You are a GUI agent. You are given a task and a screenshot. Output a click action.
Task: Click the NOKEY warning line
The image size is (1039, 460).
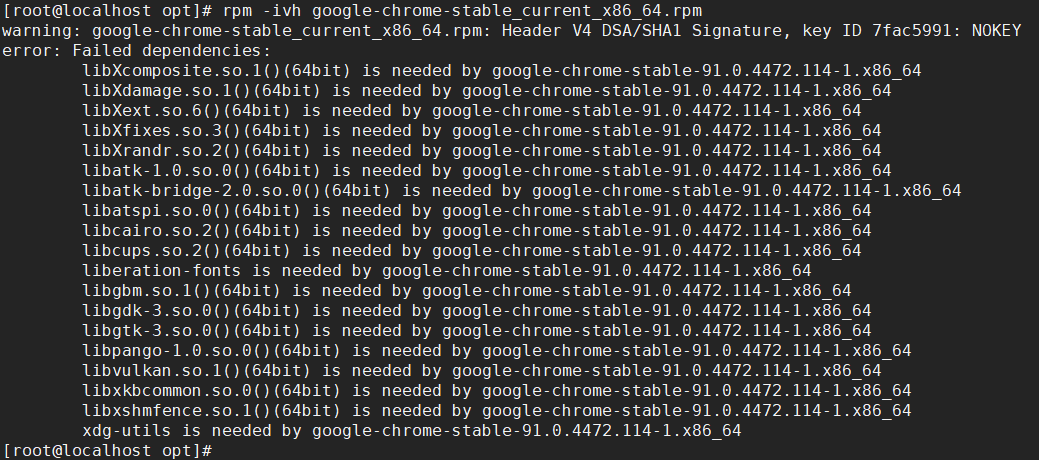[512, 31]
